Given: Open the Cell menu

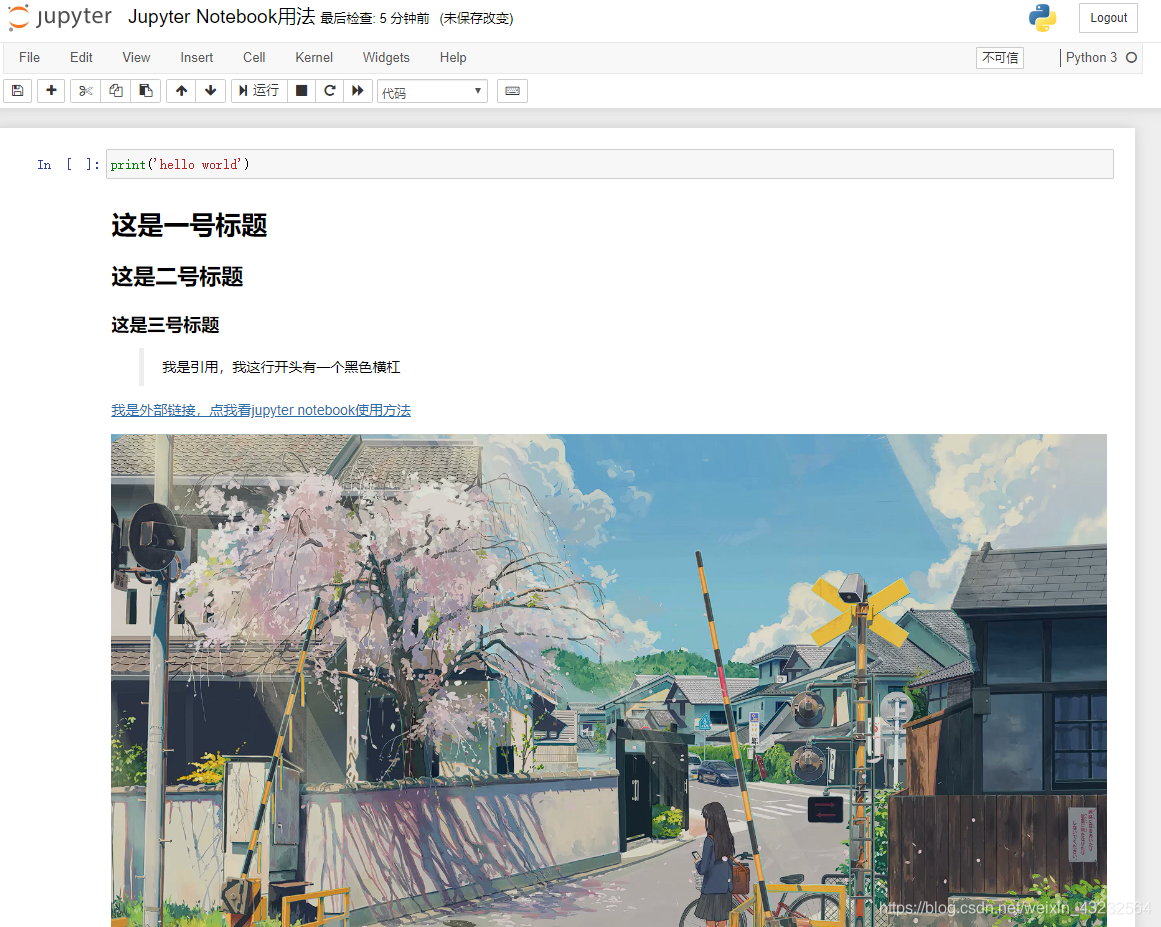Looking at the screenshot, I should click(254, 58).
